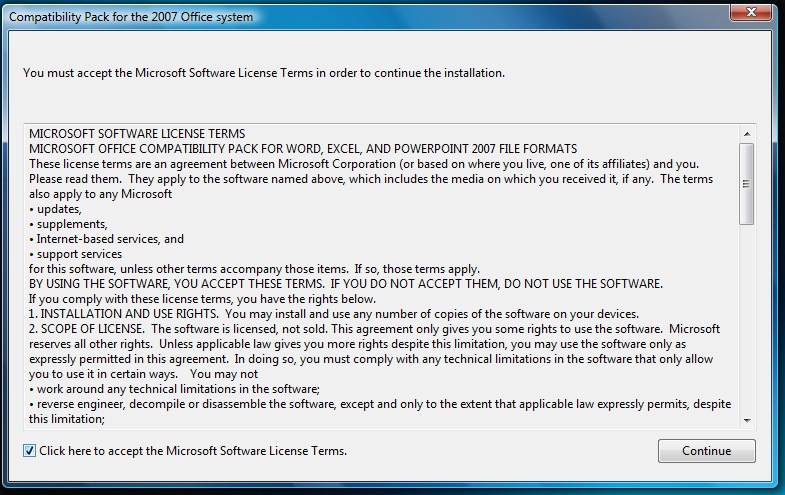Click 'work around any technical limitations' line
The image size is (785, 495).
click(174, 389)
